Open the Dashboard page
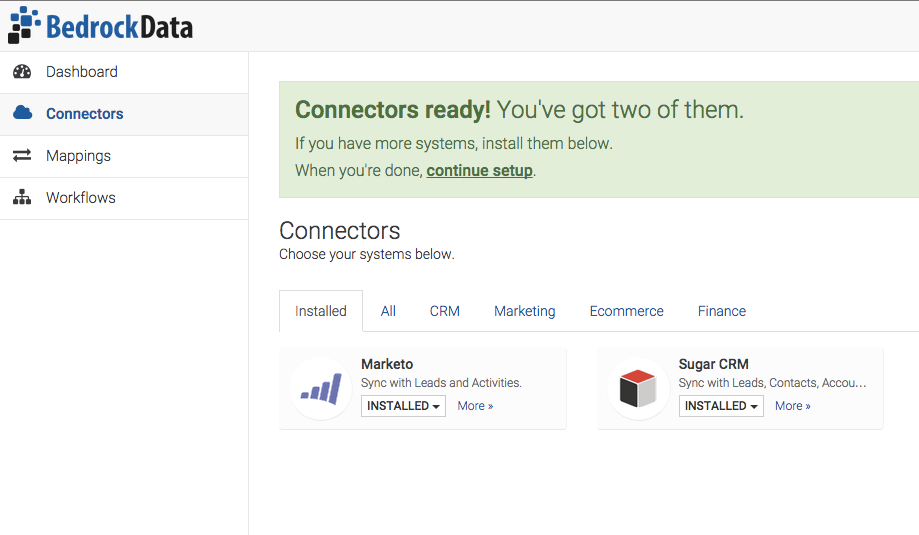 pos(124,72)
